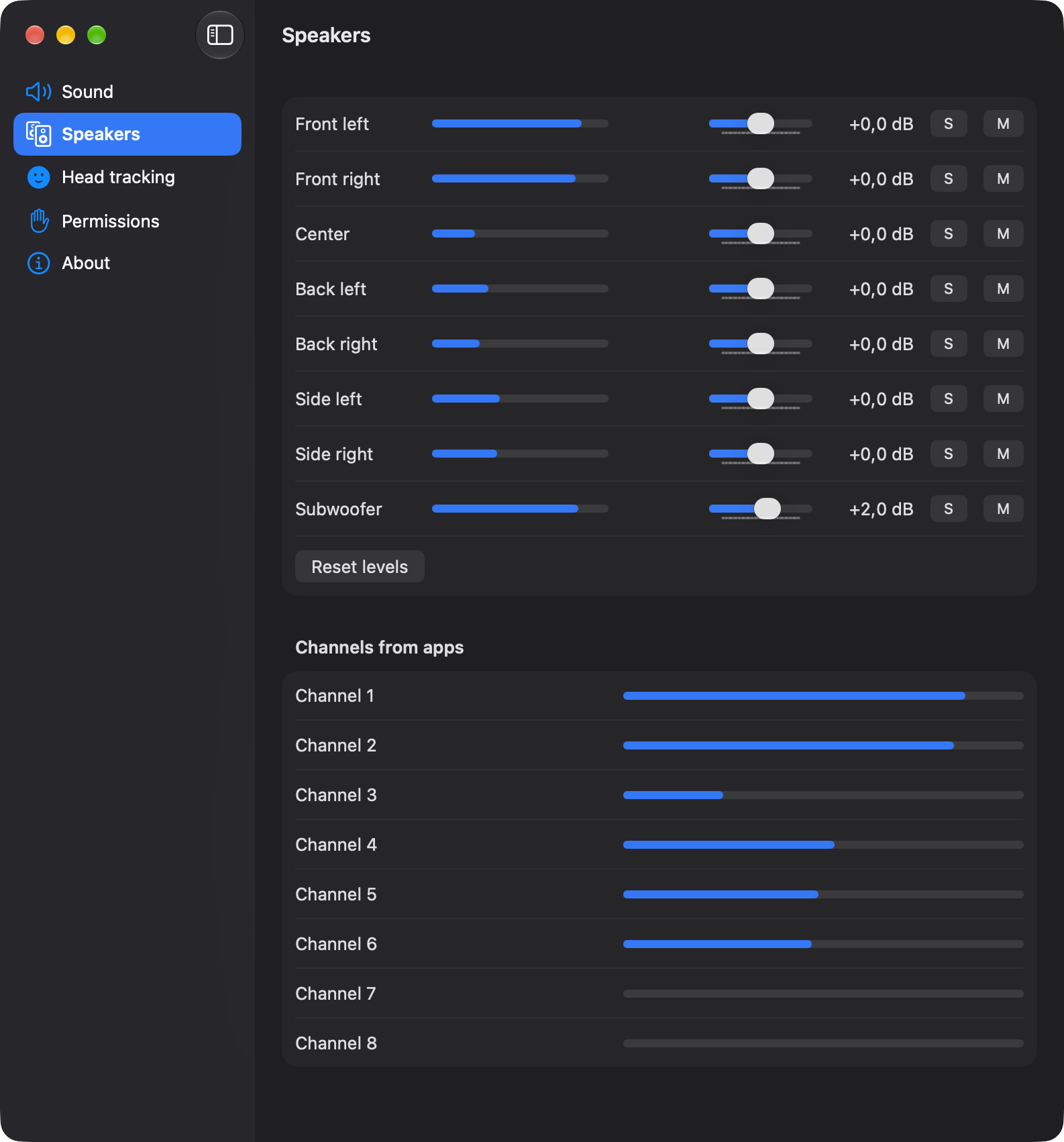Click the Channel 4 level meter
Screen dimensions: 1064x1142
[823, 845]
